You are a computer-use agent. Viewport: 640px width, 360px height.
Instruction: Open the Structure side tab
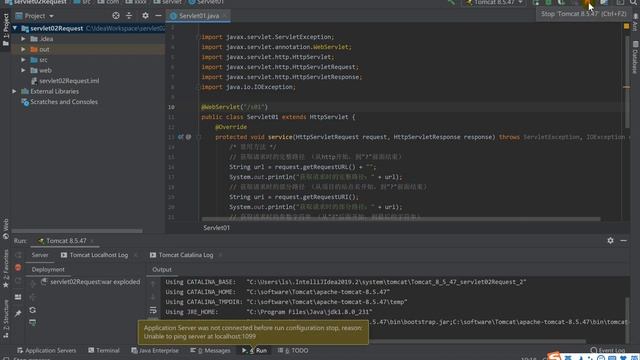(5, 319)
